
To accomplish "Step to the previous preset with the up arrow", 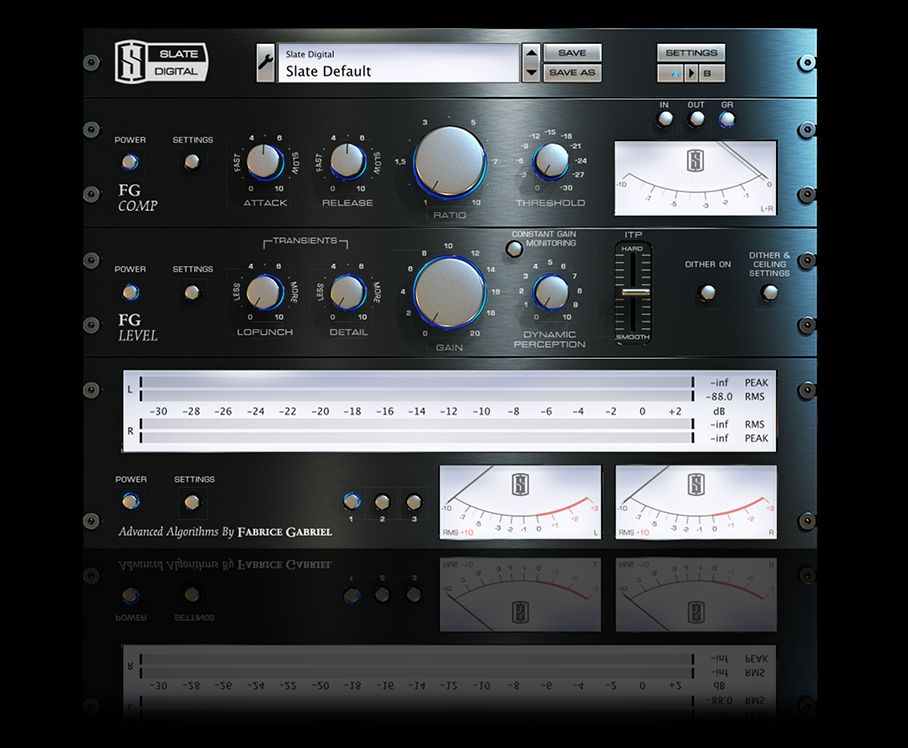I will tap(532, 54).
